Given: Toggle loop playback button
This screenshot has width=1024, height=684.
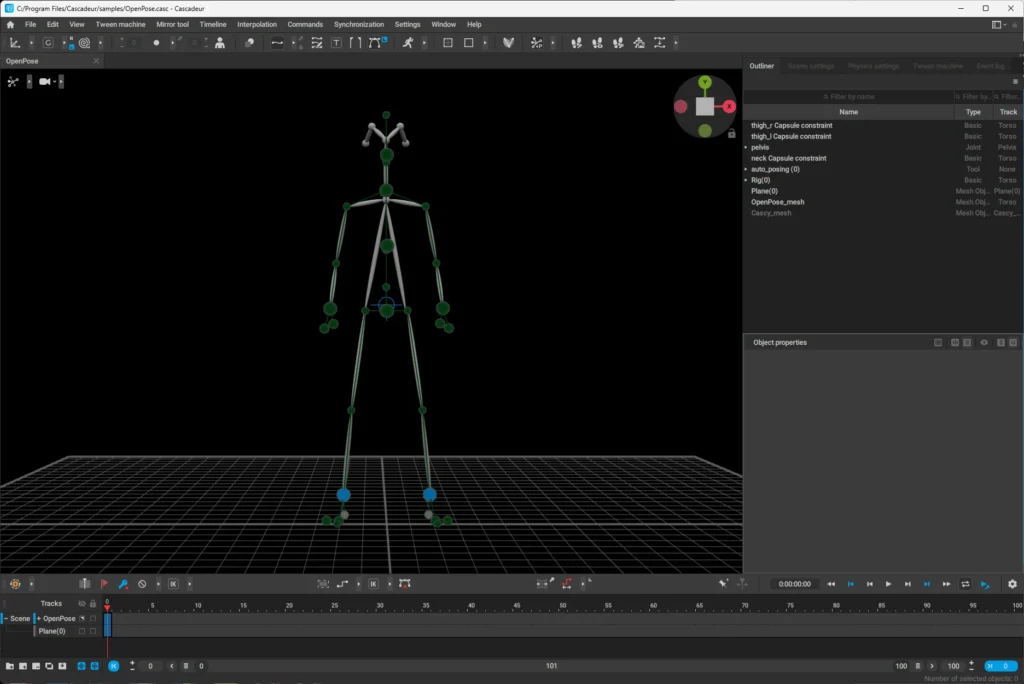Looking at the screenshot, I should click(x=966, y=584).
